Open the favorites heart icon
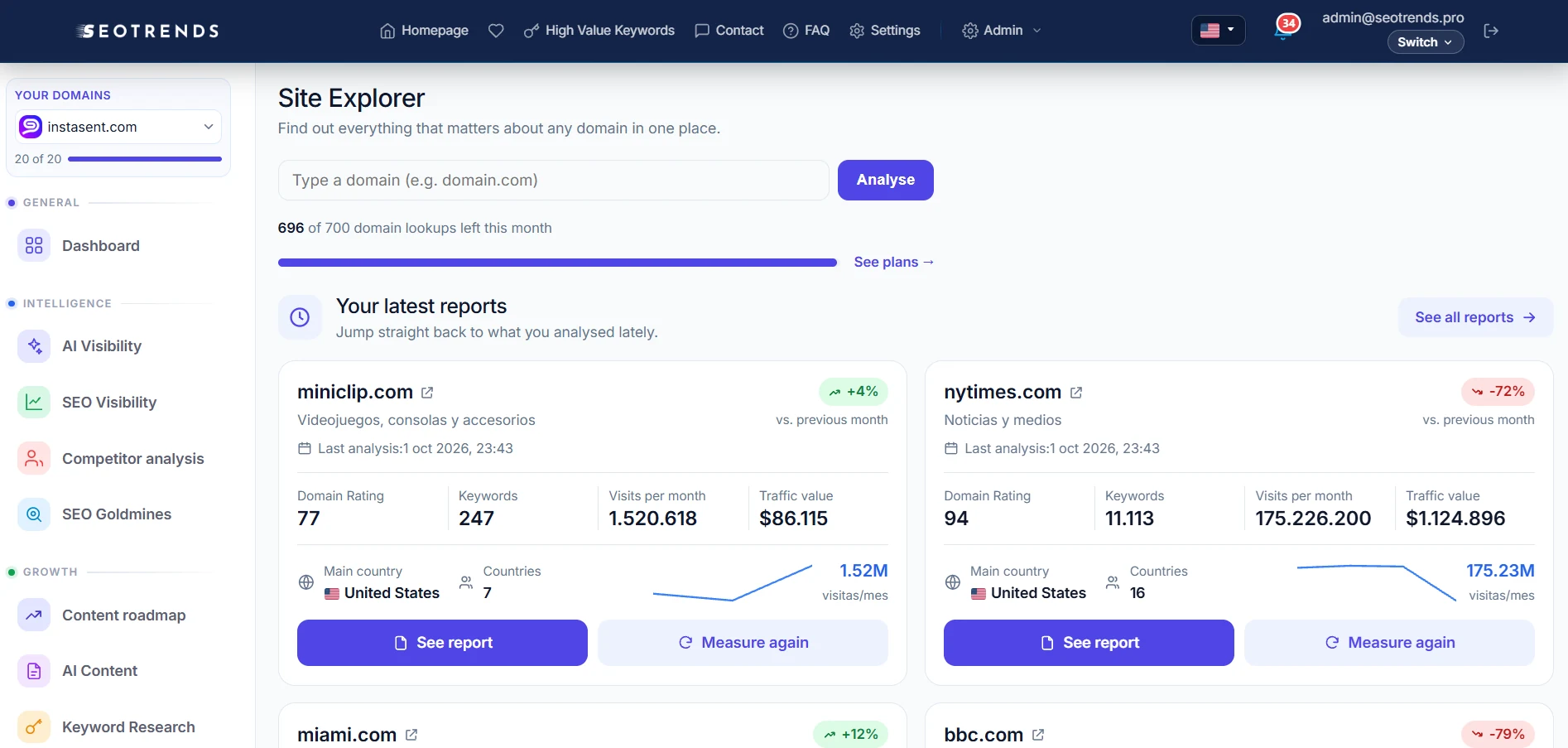 pyautogui.click(x=496, y=31)
